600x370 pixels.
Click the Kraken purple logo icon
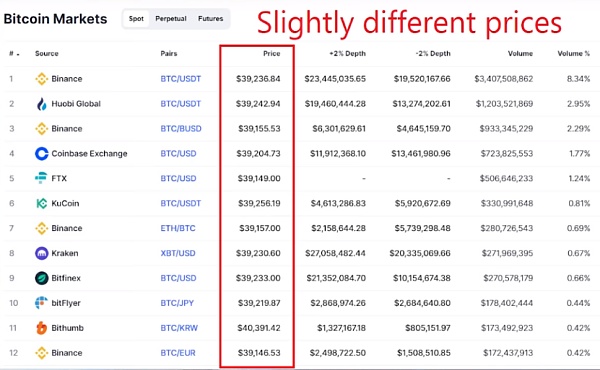[41, 253]
